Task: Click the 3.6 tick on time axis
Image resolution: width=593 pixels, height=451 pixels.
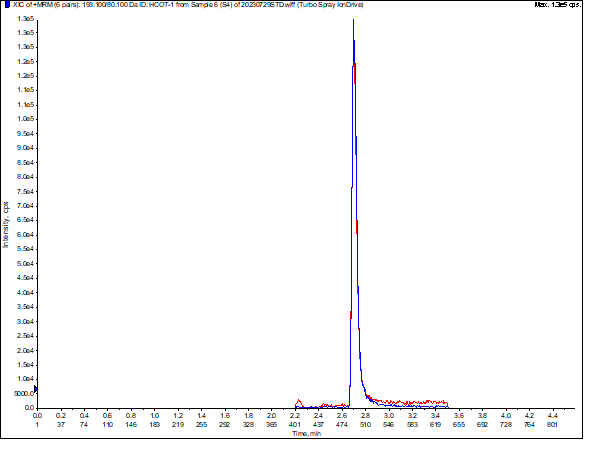Action: 459,416
